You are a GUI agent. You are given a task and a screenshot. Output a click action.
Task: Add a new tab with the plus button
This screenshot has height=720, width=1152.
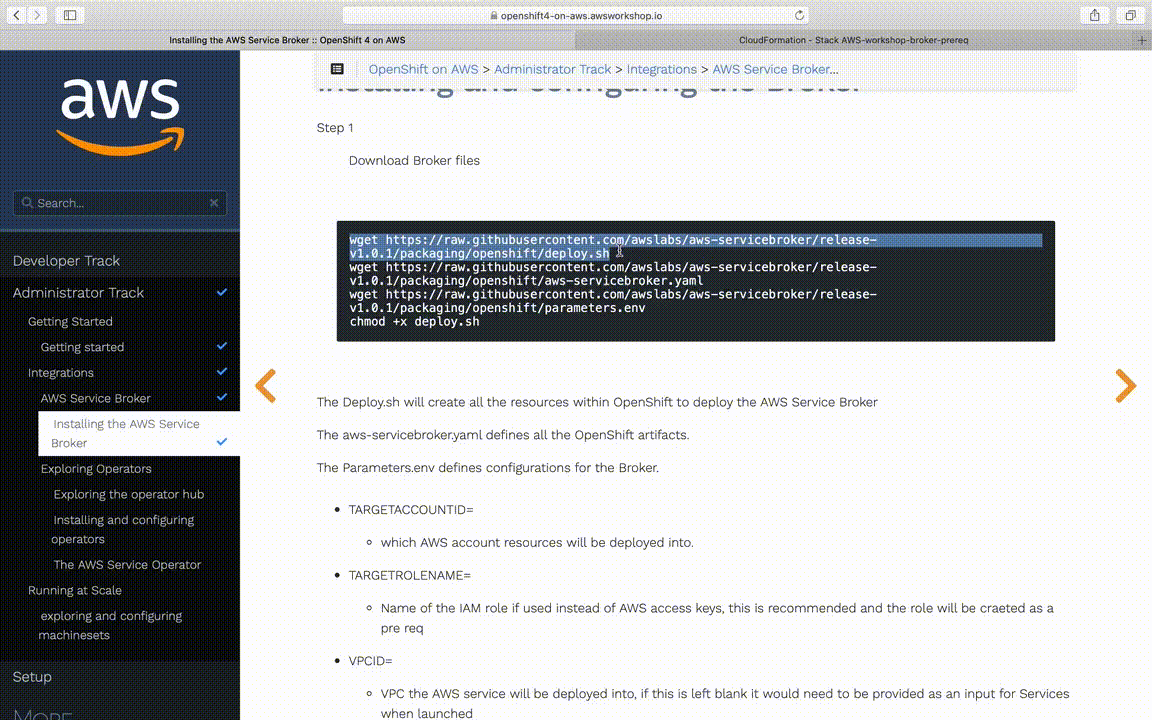click(1142, 40)
